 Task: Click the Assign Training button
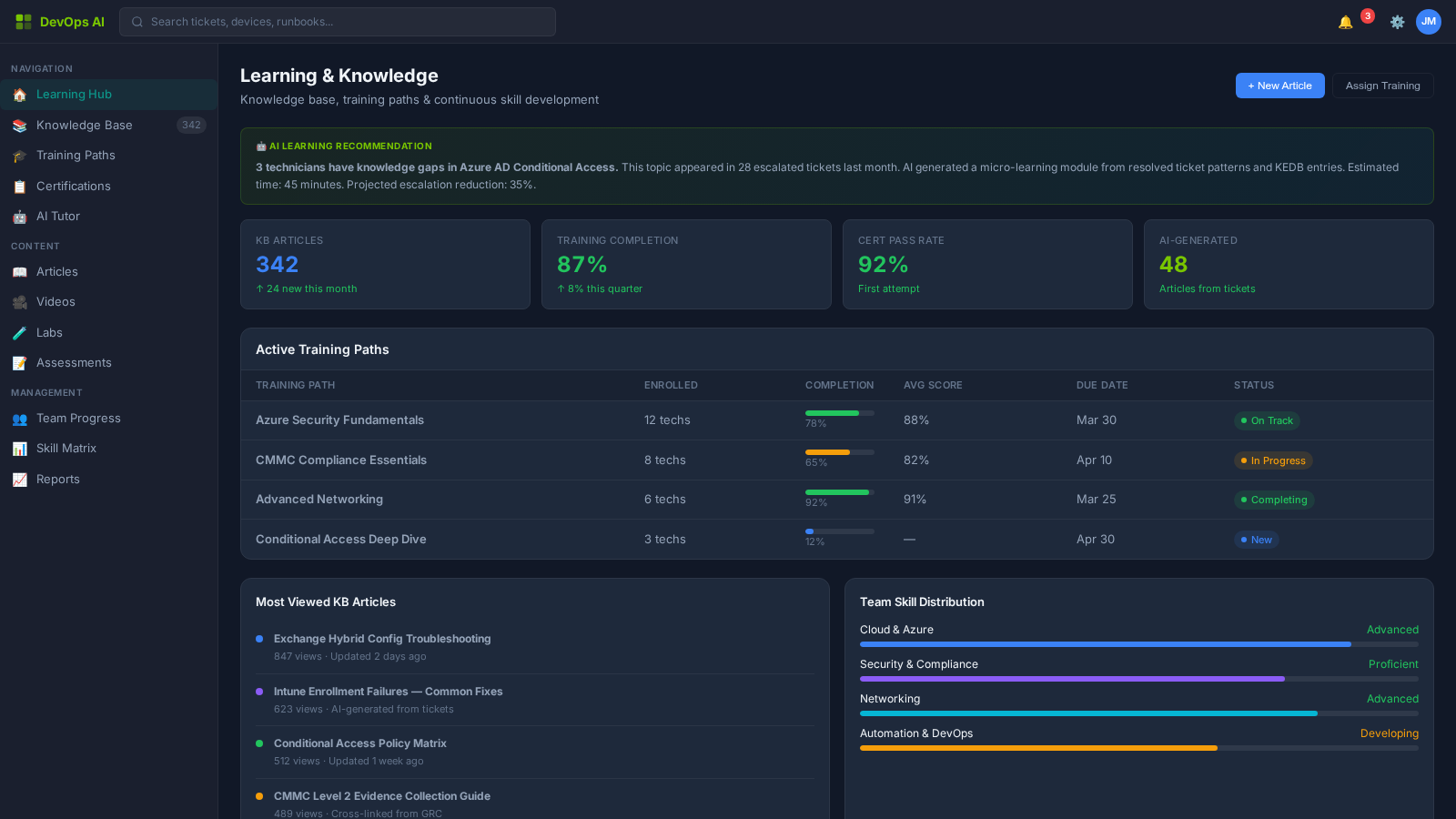click(x=1382, y=85)
